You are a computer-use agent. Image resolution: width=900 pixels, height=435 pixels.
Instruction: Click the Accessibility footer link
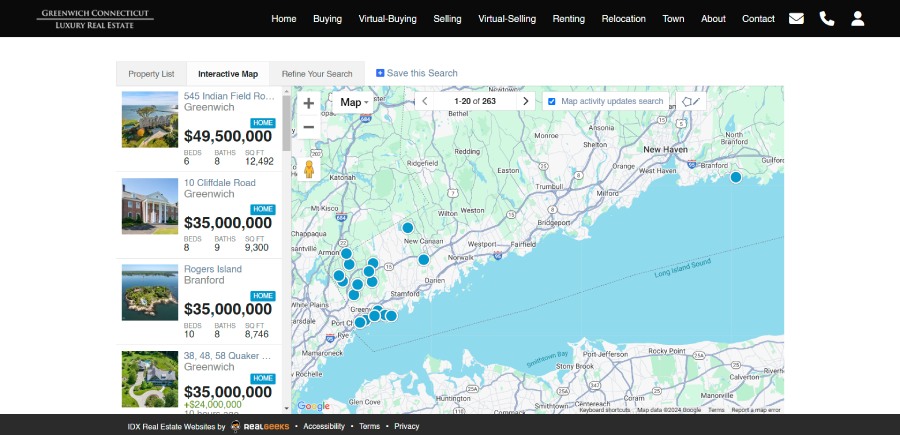(324, 426)
